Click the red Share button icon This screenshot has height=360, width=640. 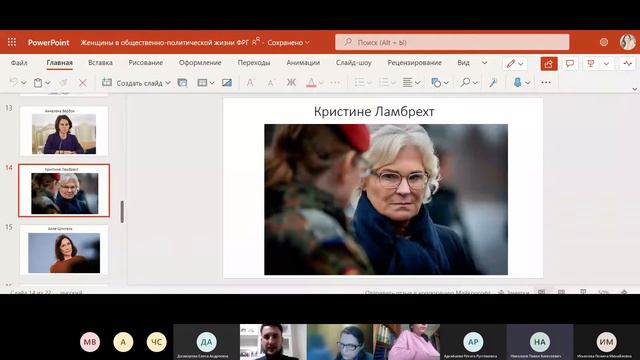tap(549, 63)
